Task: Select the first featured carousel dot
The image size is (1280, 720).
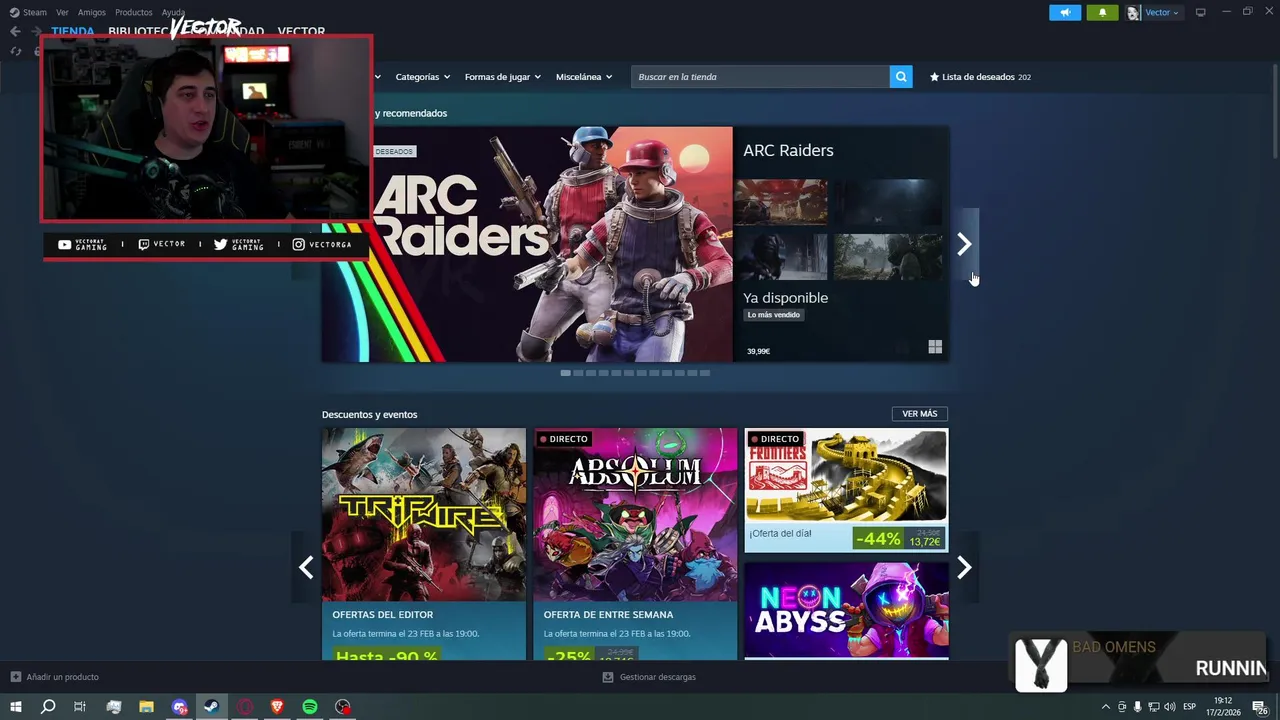Action: point(565,373)
